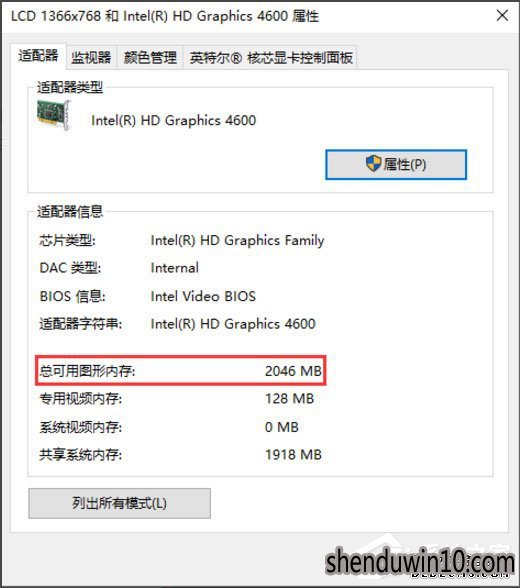Click the Intel(R) HD Graphics Family value

237,240
